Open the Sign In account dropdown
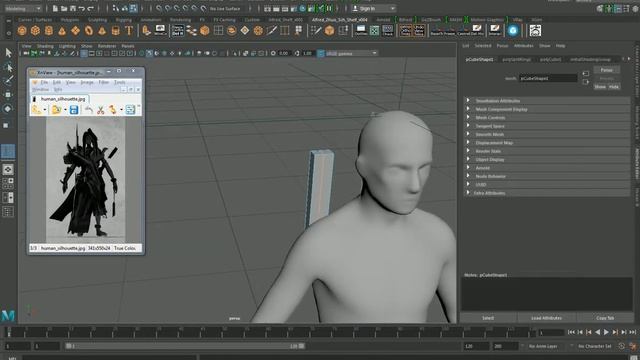This screenshot has width=640, height=360. point(374,8)
